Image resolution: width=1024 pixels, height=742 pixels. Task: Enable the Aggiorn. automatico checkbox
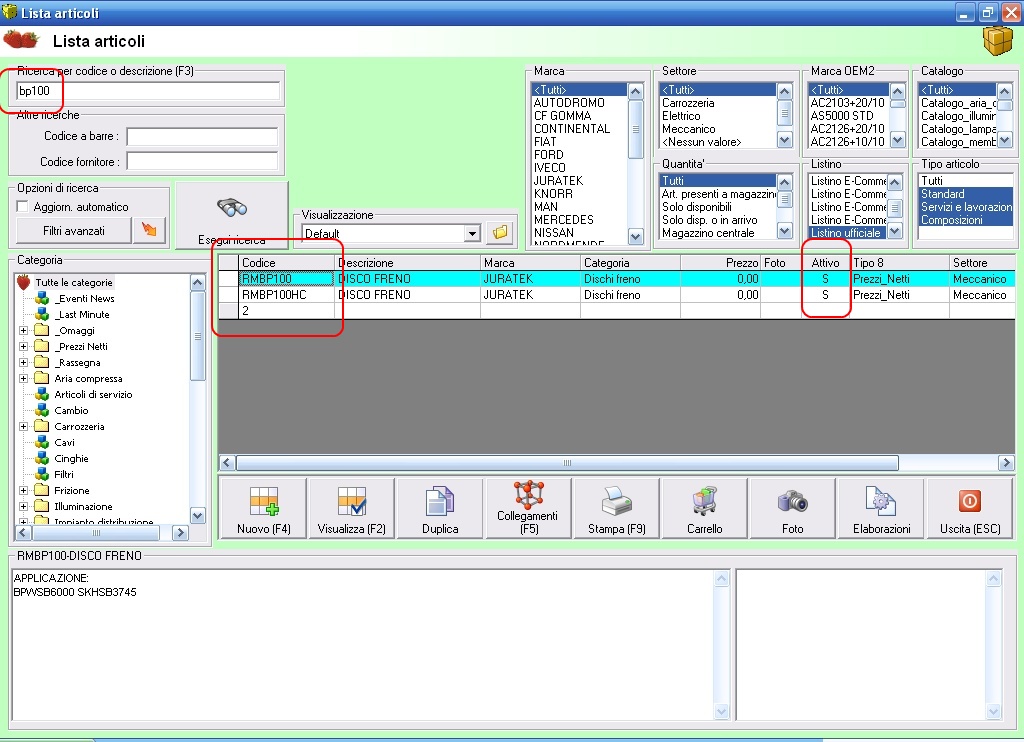pyautogui.click(x=22, y=207)
